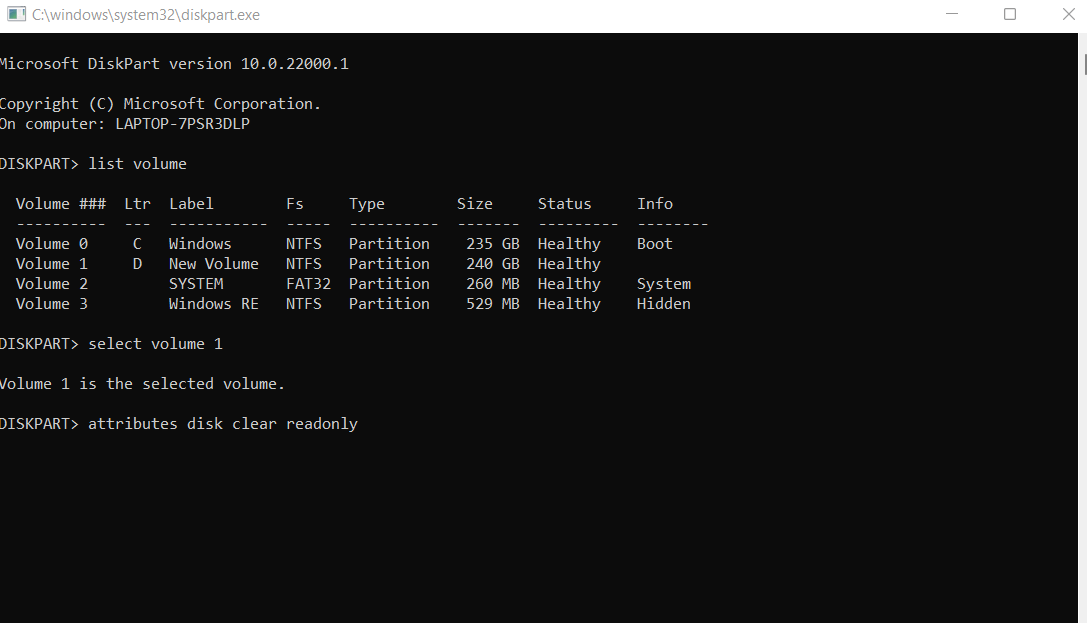The width and height of the screenshot is (1087, 623).
Task: Click the Microsoft DiskPart version line
Action: pos(175,63)
